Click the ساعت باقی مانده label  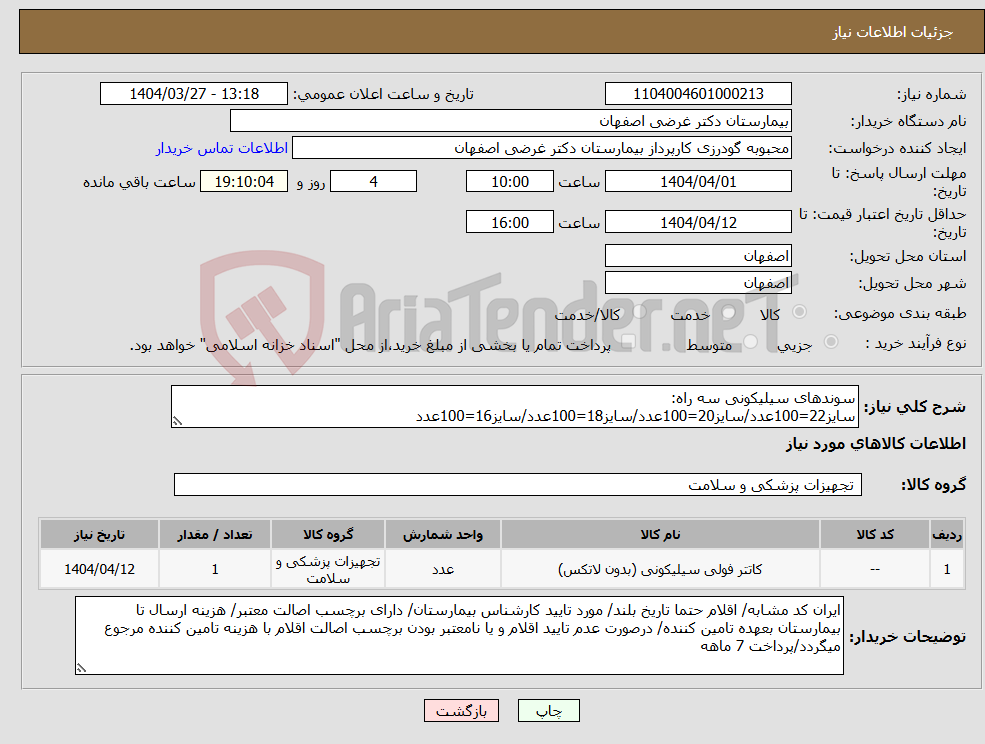click(139, 182)
